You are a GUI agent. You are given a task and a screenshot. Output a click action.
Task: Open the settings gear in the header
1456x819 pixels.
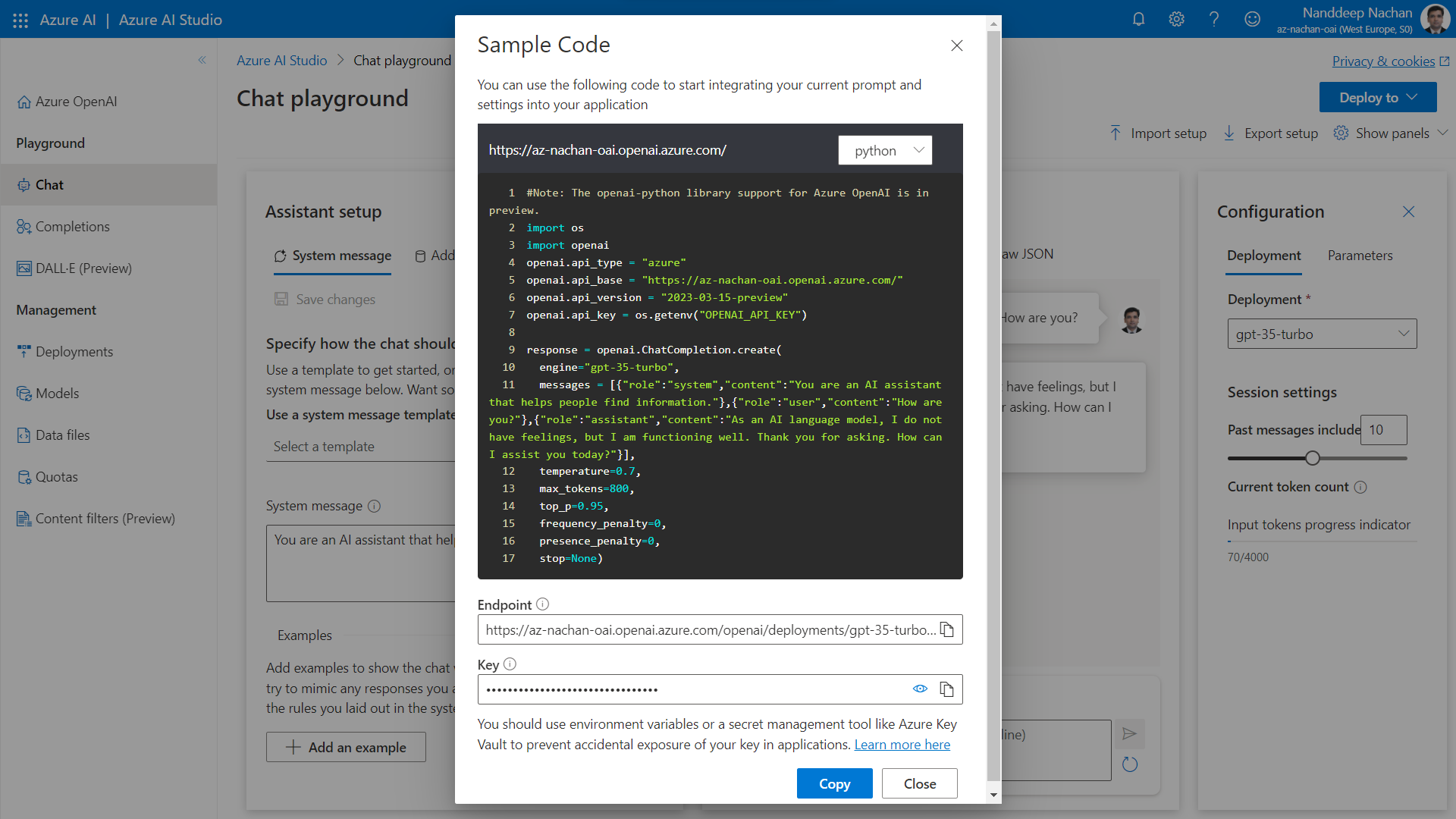(1176, 20)
